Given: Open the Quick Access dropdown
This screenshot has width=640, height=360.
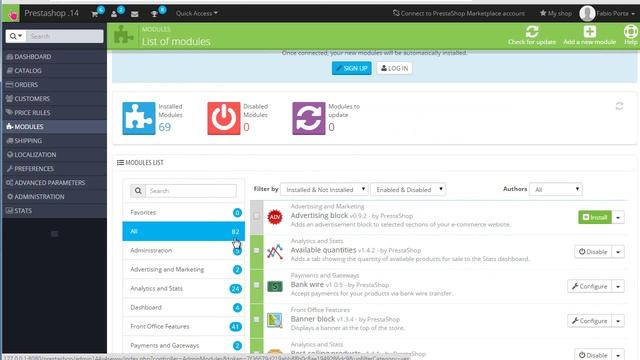Looking at the screenshot, I should pyautogui.click(x=196, y=13).
